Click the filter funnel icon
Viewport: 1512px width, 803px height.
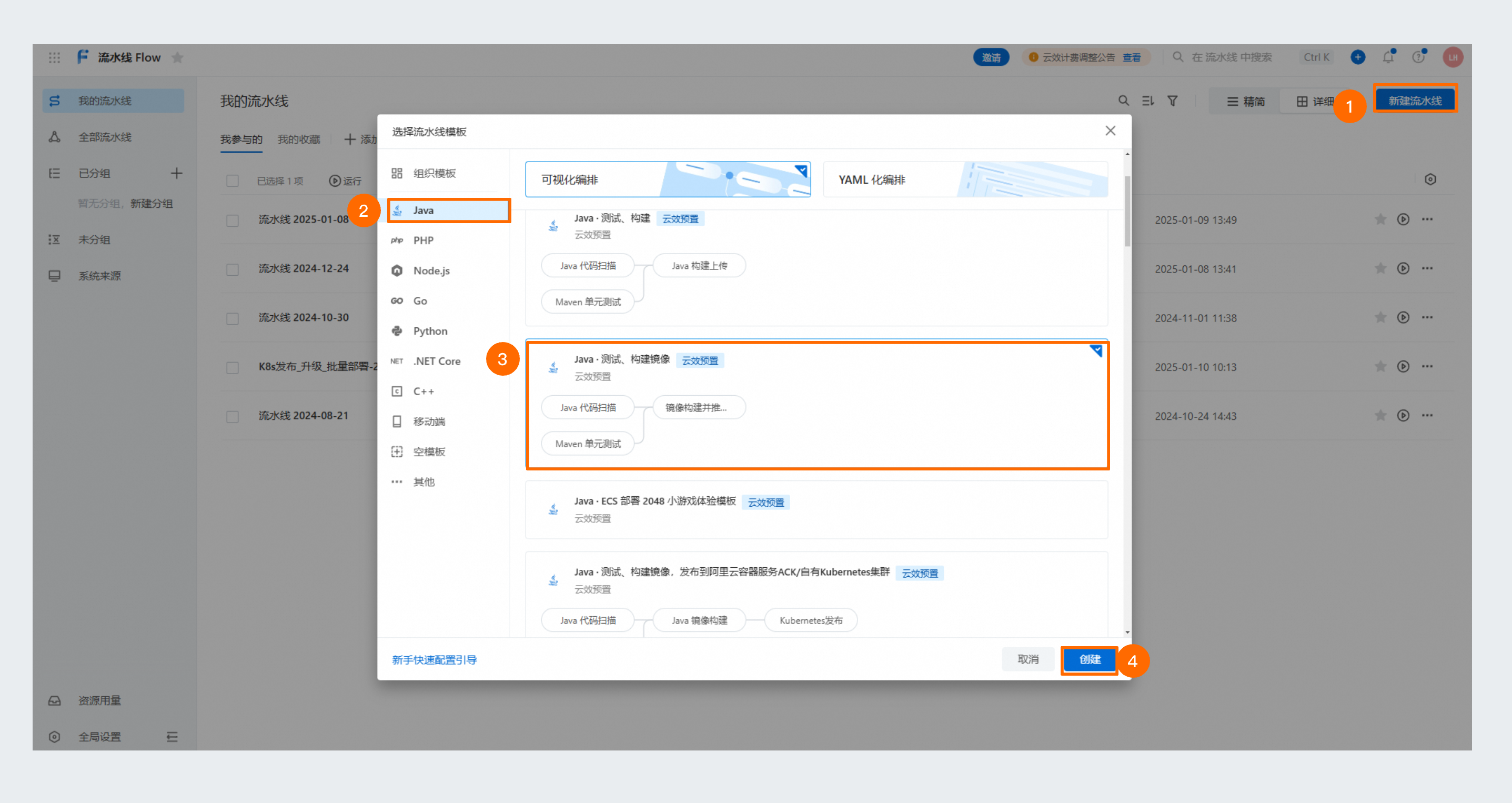[x=1172, y=101]
